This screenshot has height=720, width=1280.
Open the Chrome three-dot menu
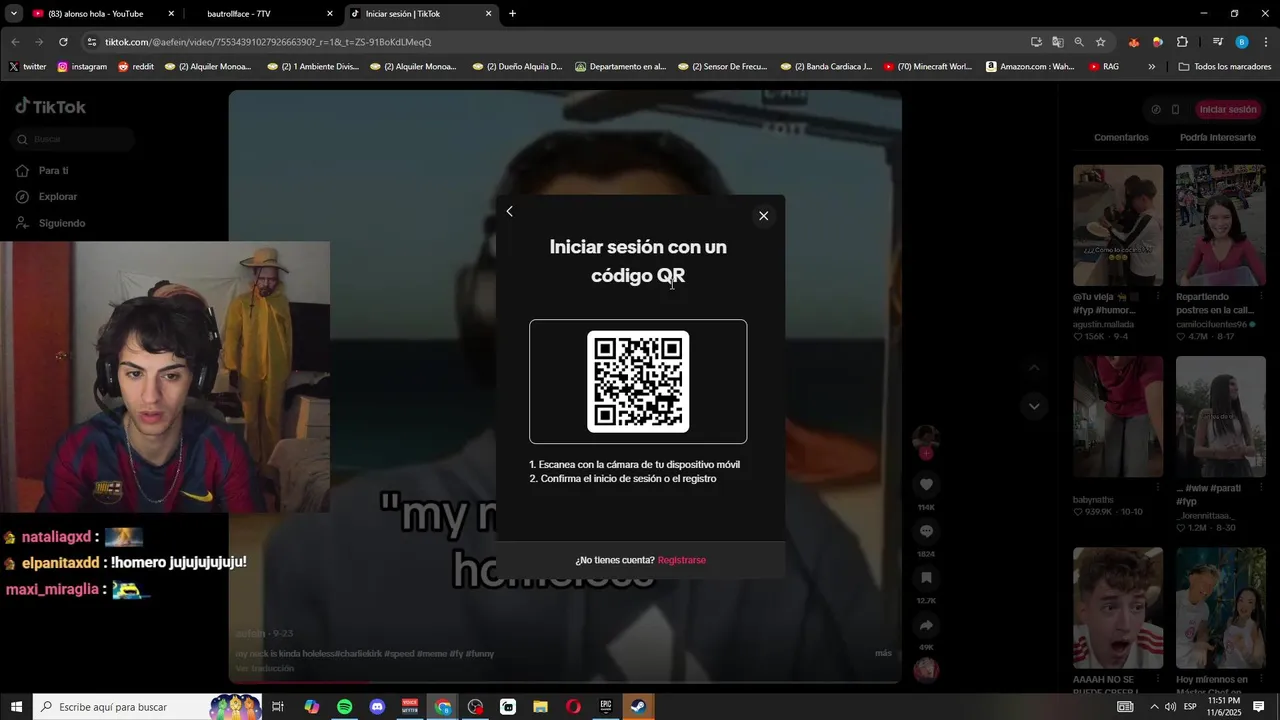click(x=1266, y=42)
